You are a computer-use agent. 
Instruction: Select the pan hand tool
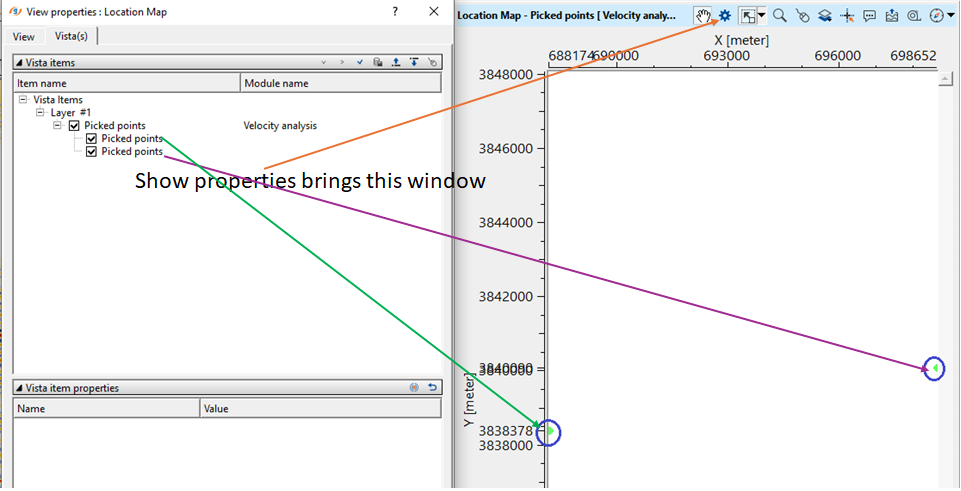703,16
